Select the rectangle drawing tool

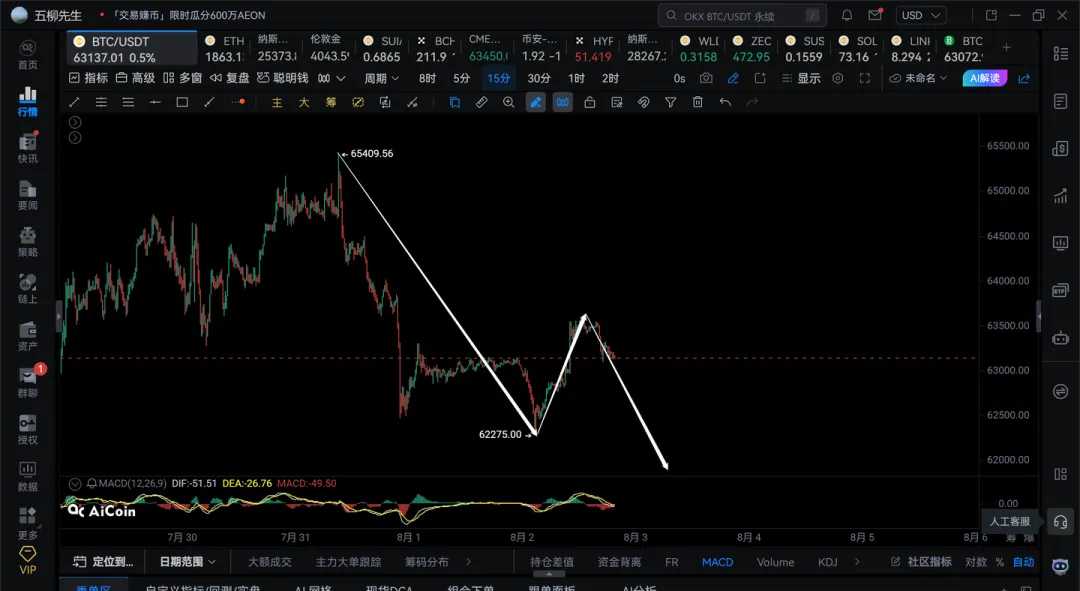(x=182, y=103)
